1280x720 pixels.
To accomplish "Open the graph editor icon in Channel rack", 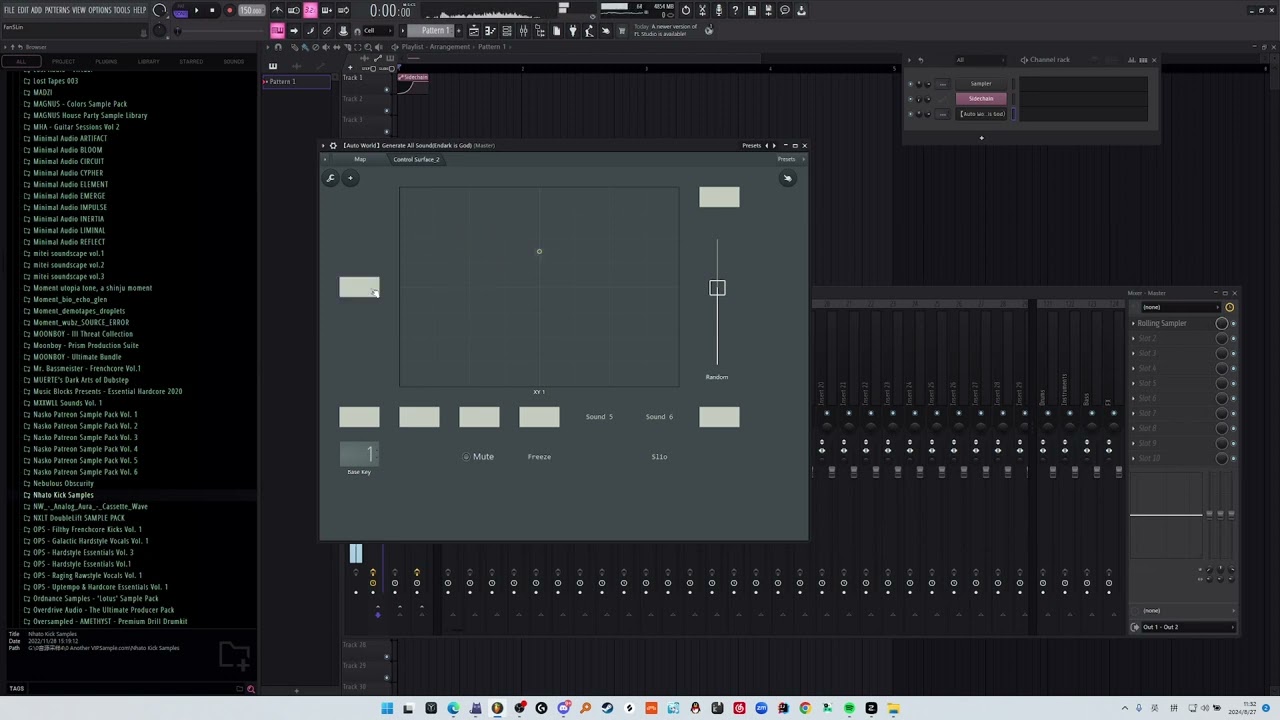I will point(1131,60).
